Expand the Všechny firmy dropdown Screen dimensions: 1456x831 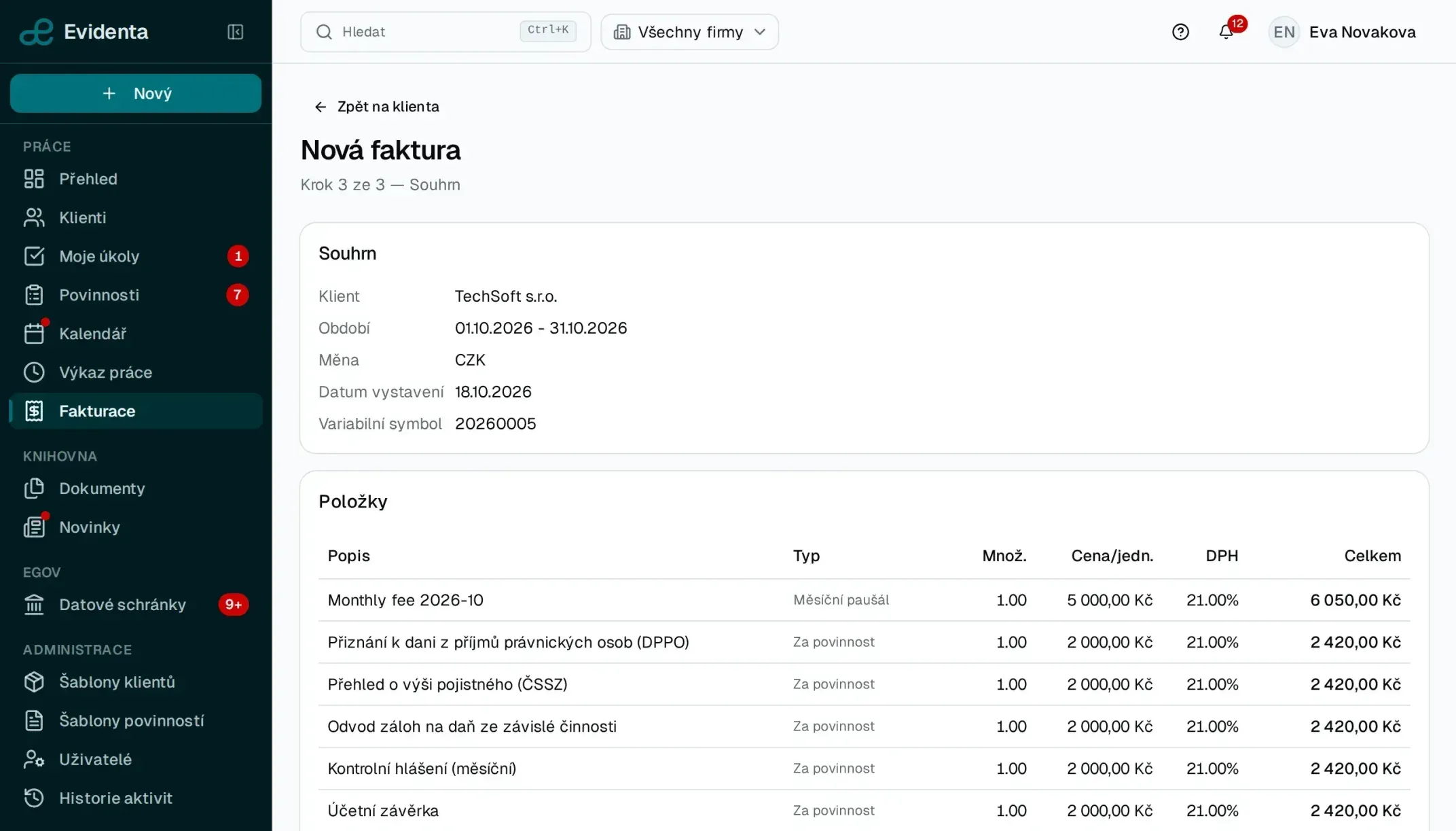(689, 32)
